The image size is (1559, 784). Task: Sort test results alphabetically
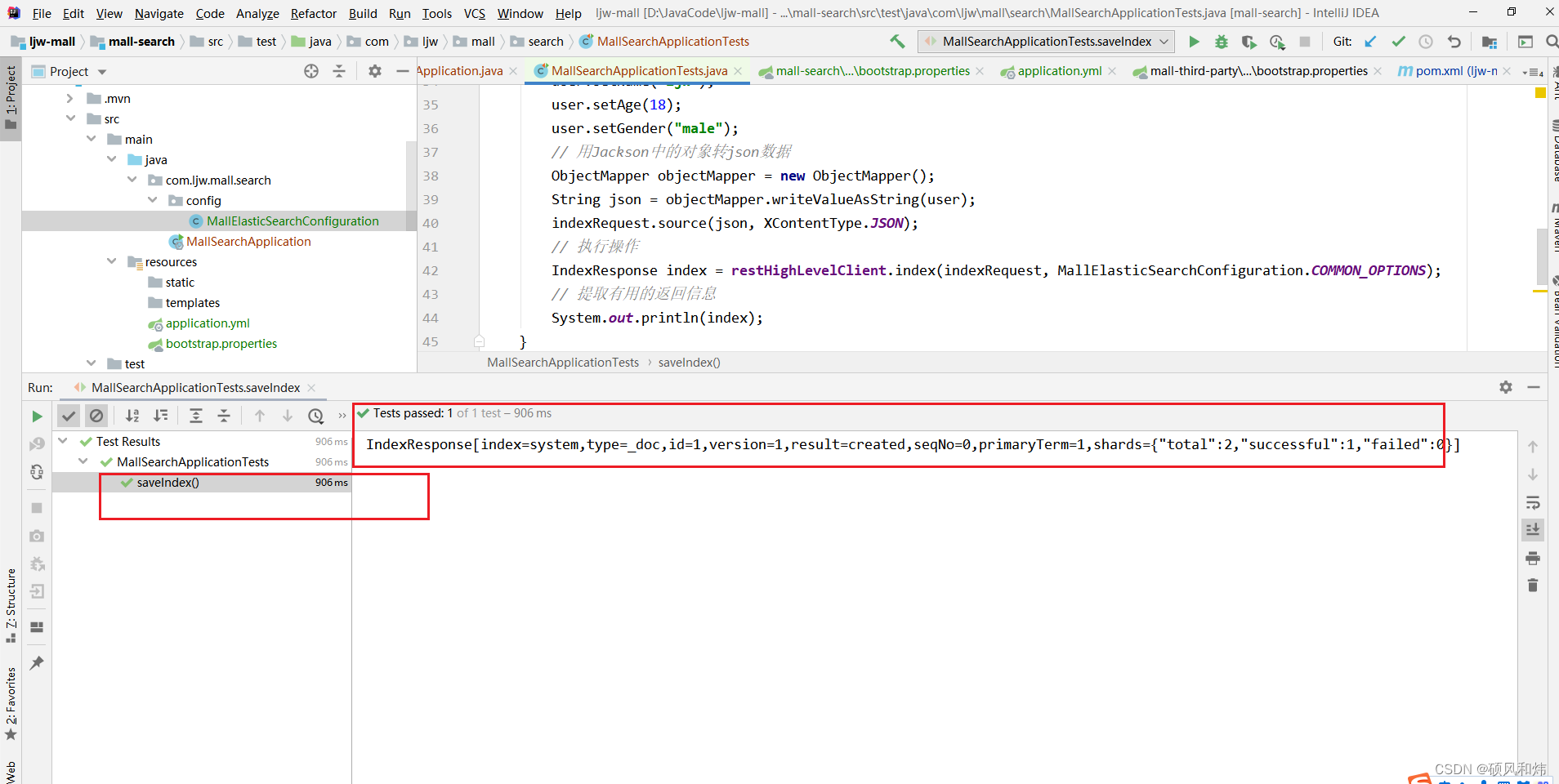[132, 416]
